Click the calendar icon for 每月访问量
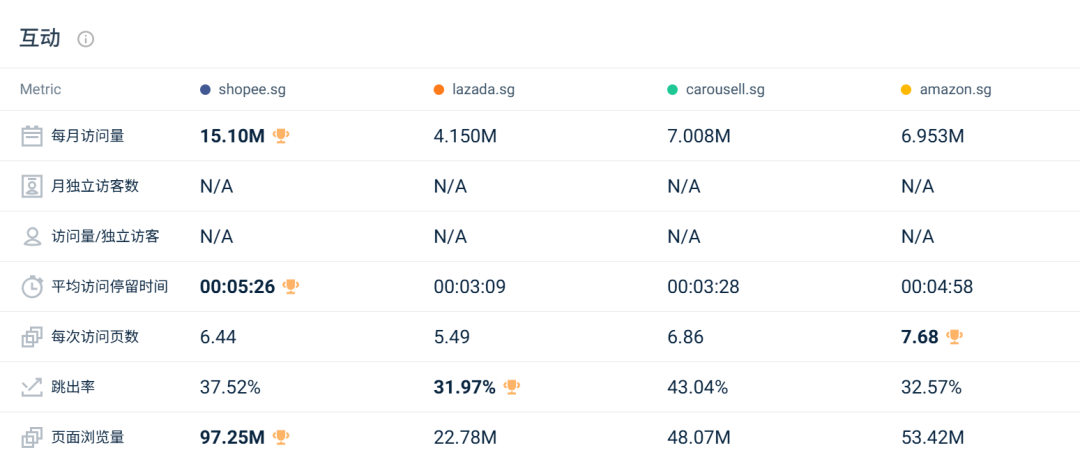1080x457 pixels. point(32,136)
